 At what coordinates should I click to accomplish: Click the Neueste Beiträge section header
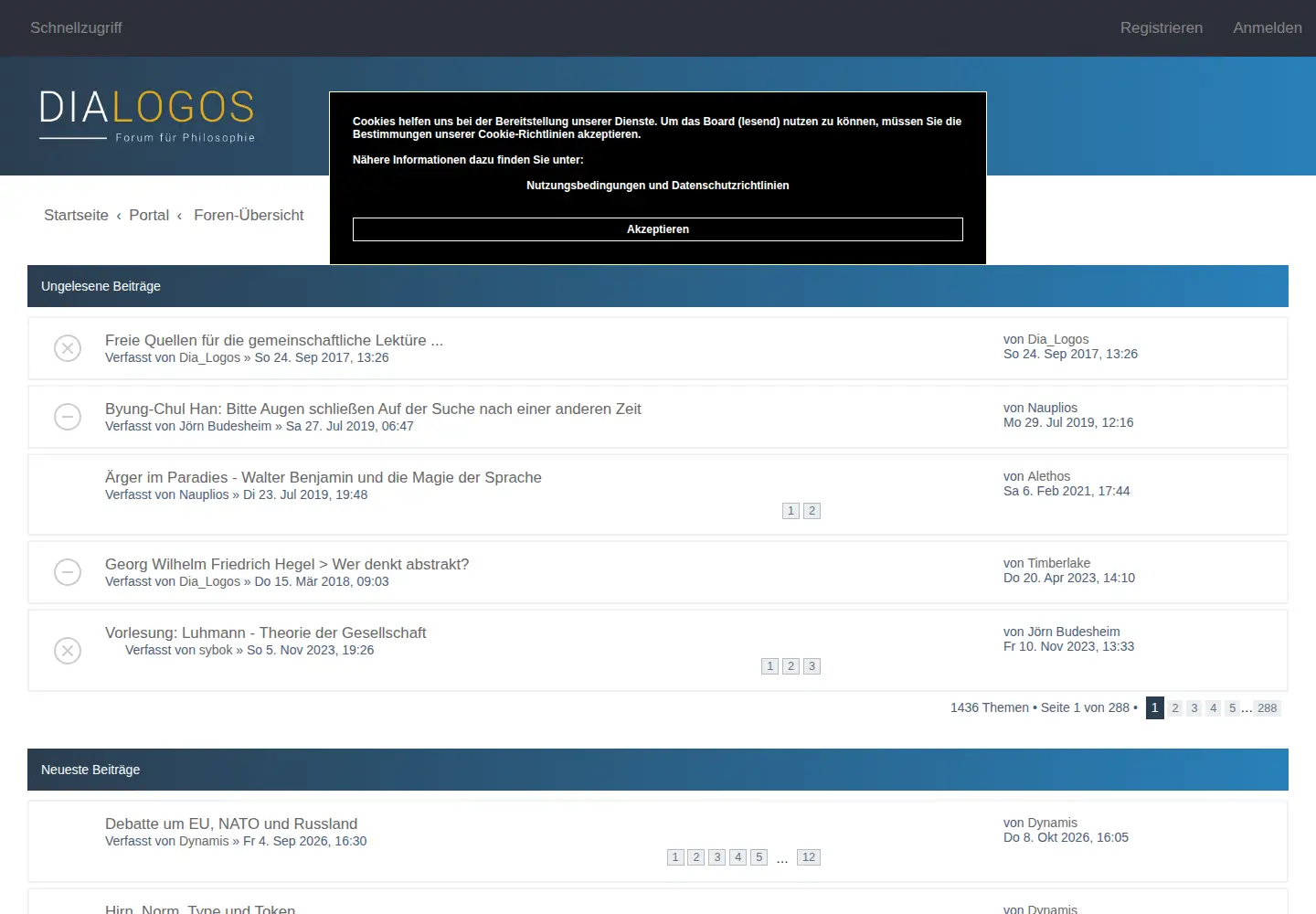pos(658,770)
